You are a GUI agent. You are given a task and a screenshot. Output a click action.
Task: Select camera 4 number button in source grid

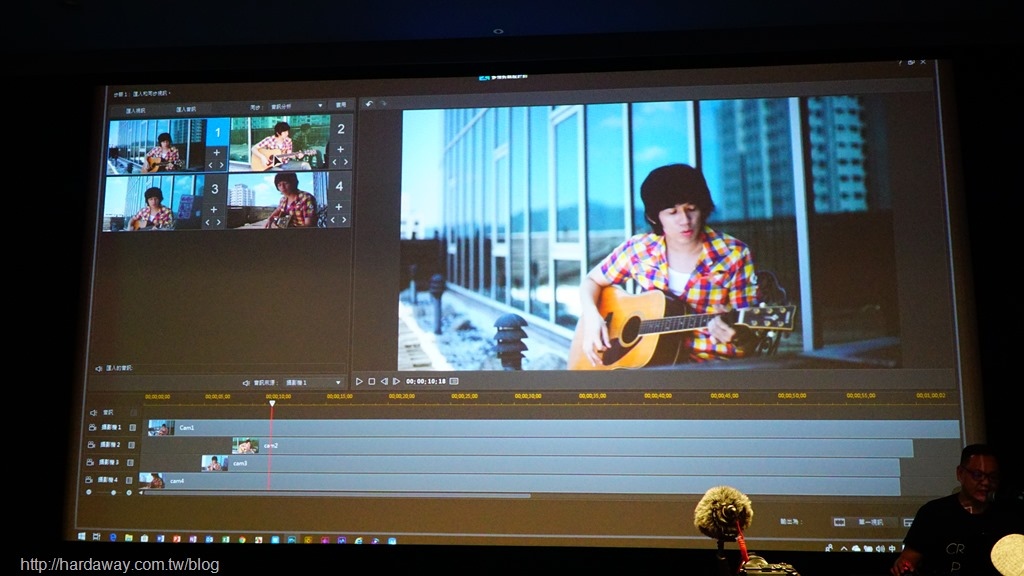coord(339,187)
